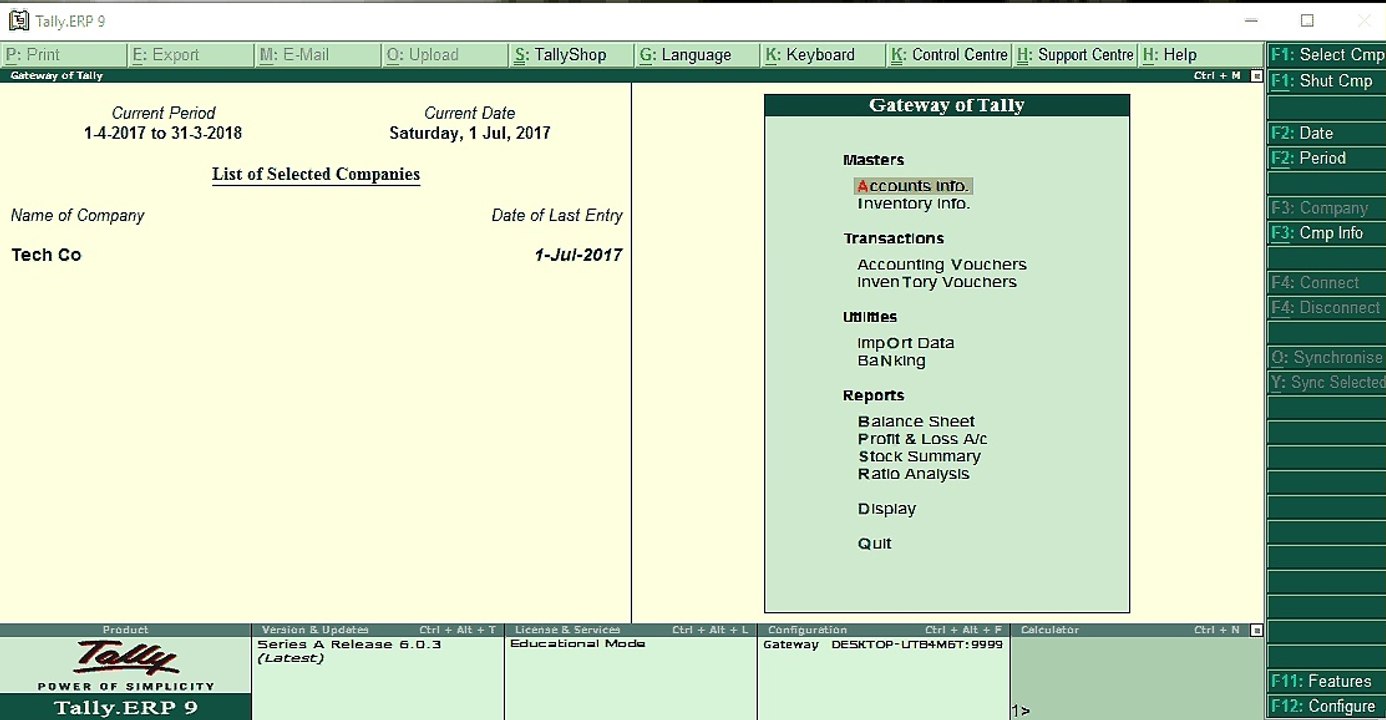Open the Support Centre
The height and width of the screenshot is (720, 1386).
tap(1075, 55)
